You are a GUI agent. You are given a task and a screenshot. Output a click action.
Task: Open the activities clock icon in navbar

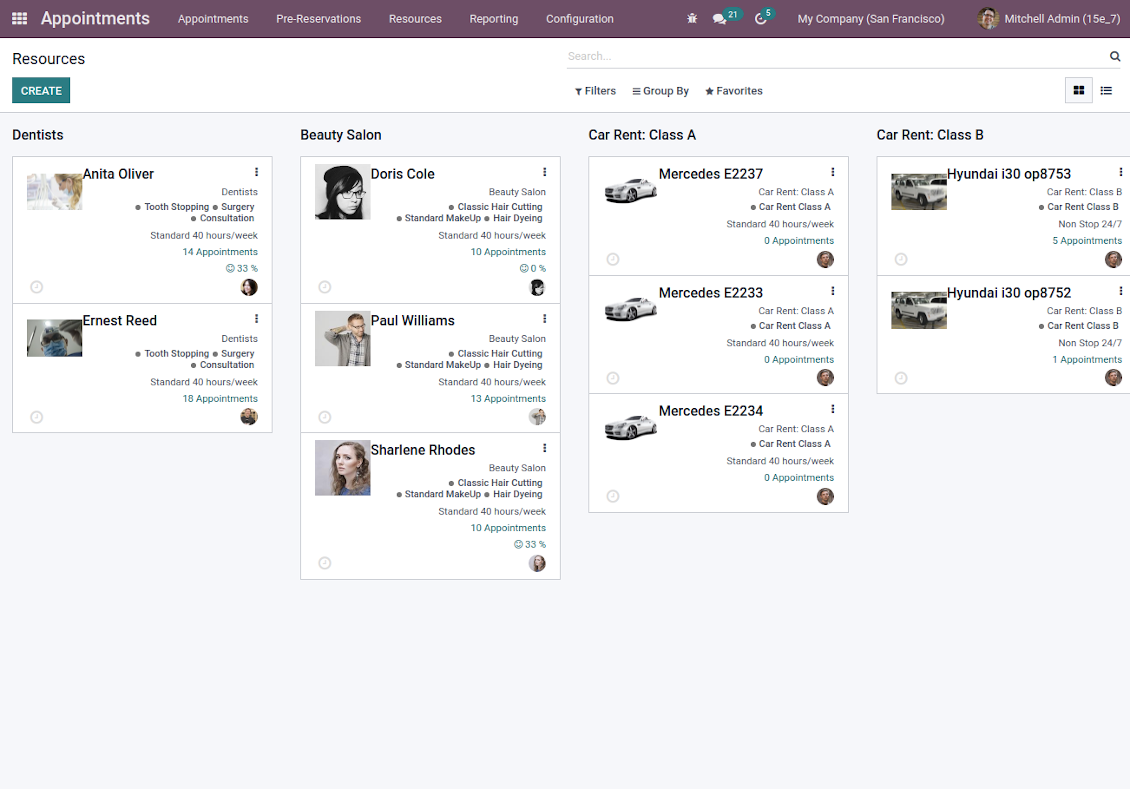[x=760, y=19]
